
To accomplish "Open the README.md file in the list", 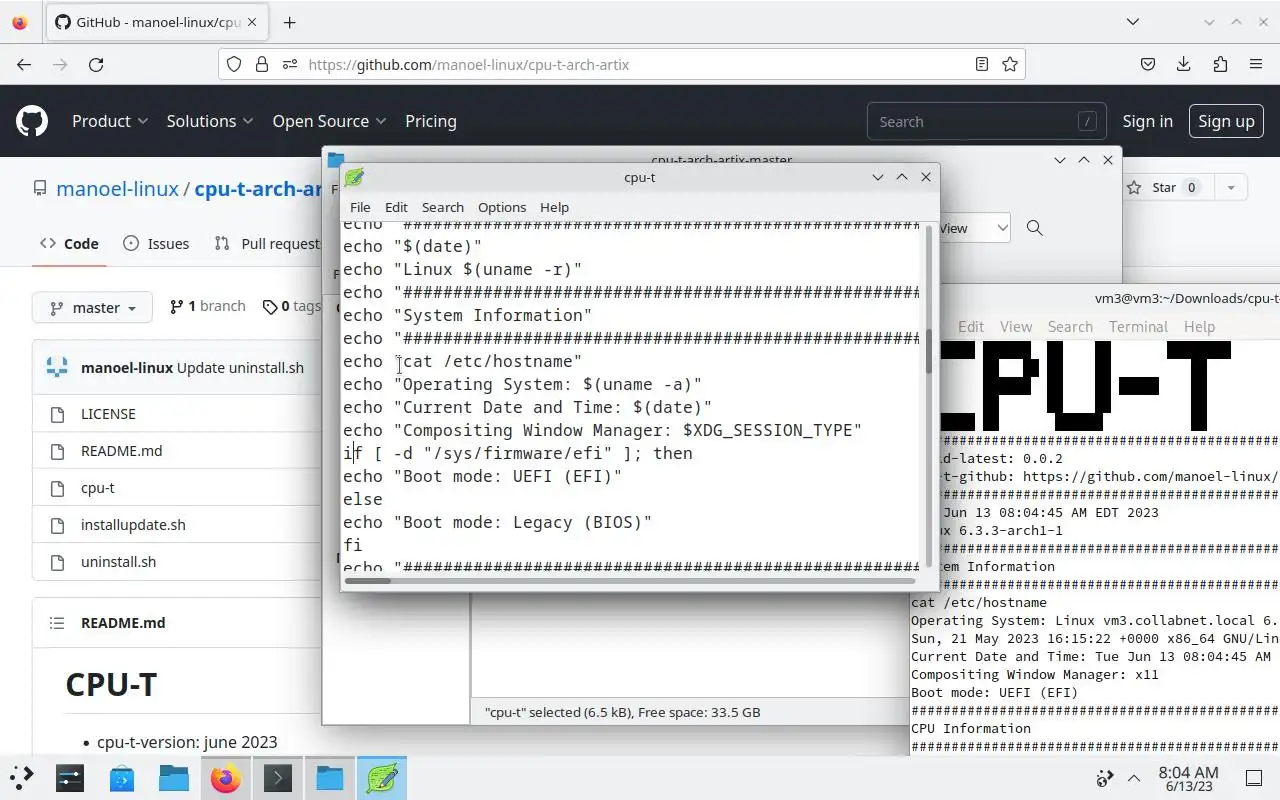I will pos(121,451).
